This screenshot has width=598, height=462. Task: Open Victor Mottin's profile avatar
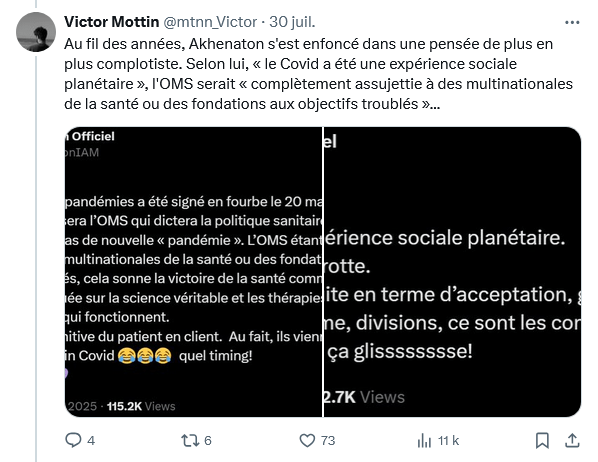[36, 32]
